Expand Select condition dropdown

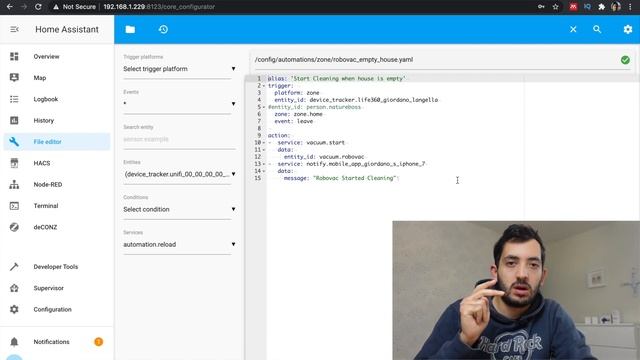[179, 209]
